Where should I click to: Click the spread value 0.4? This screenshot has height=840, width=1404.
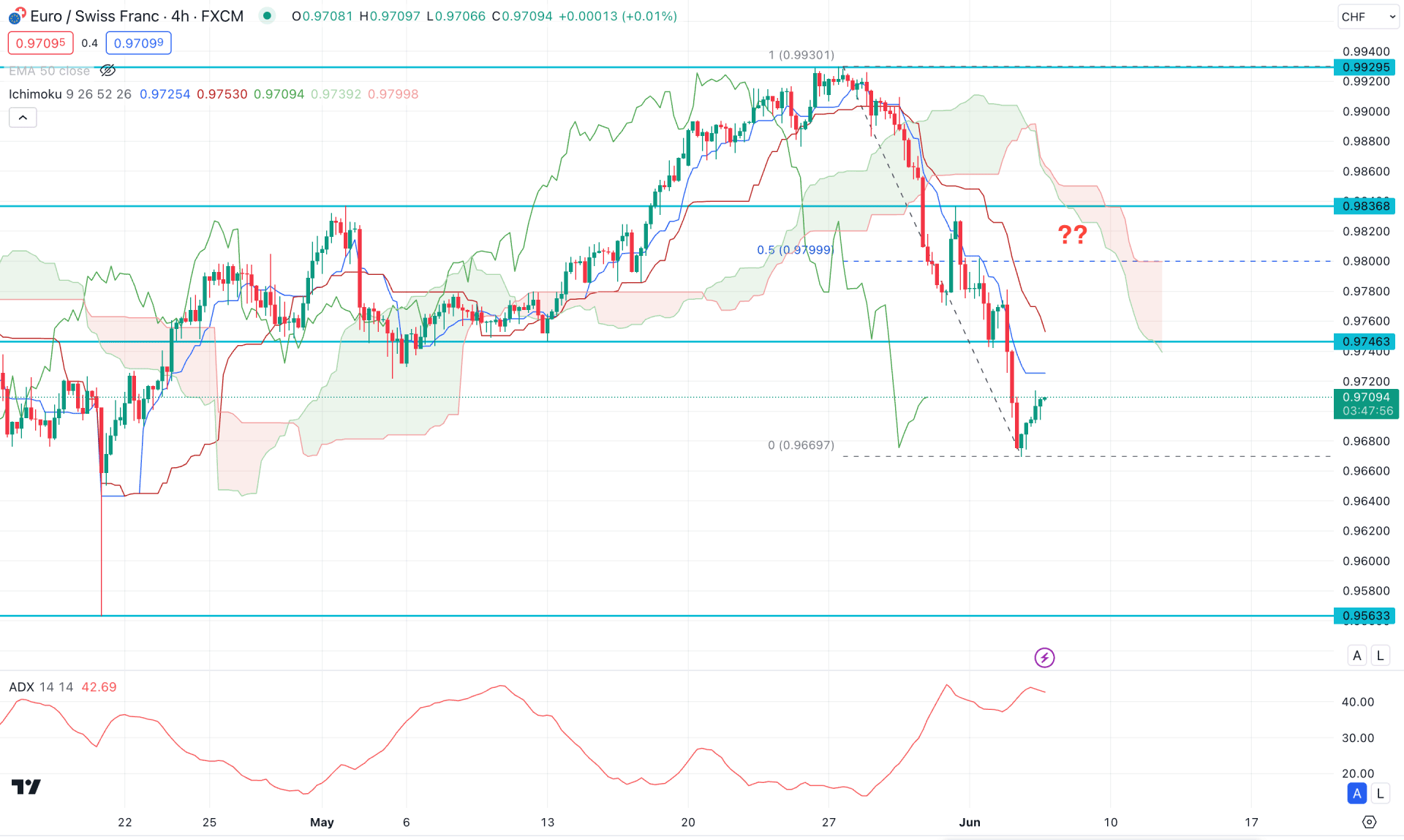tap(89, 43)
